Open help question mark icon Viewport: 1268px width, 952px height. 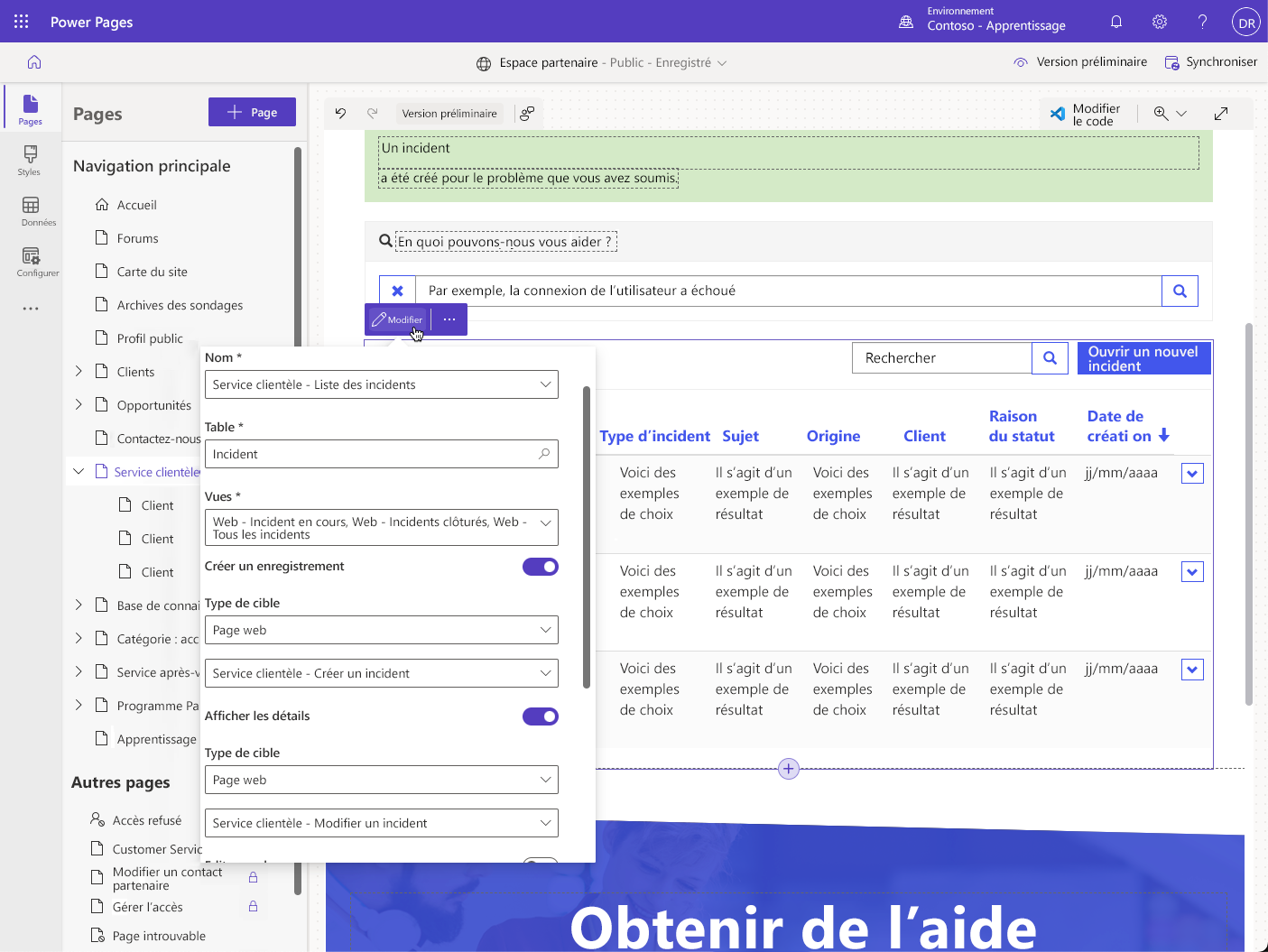click(x=1202, y=22)
